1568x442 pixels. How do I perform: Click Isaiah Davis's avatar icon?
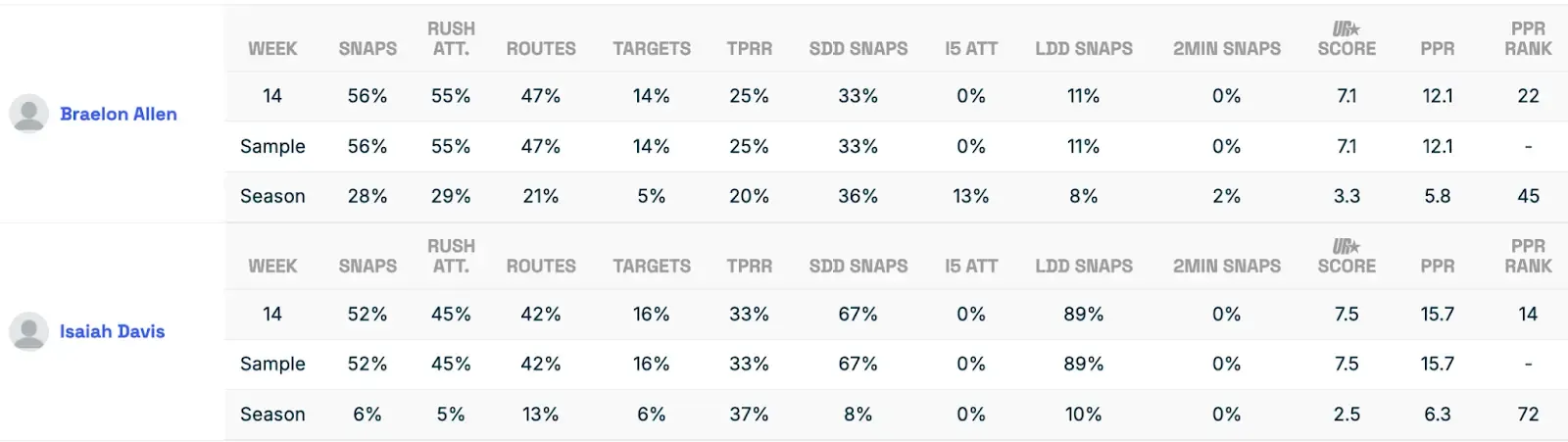click(x=28, y=331)
